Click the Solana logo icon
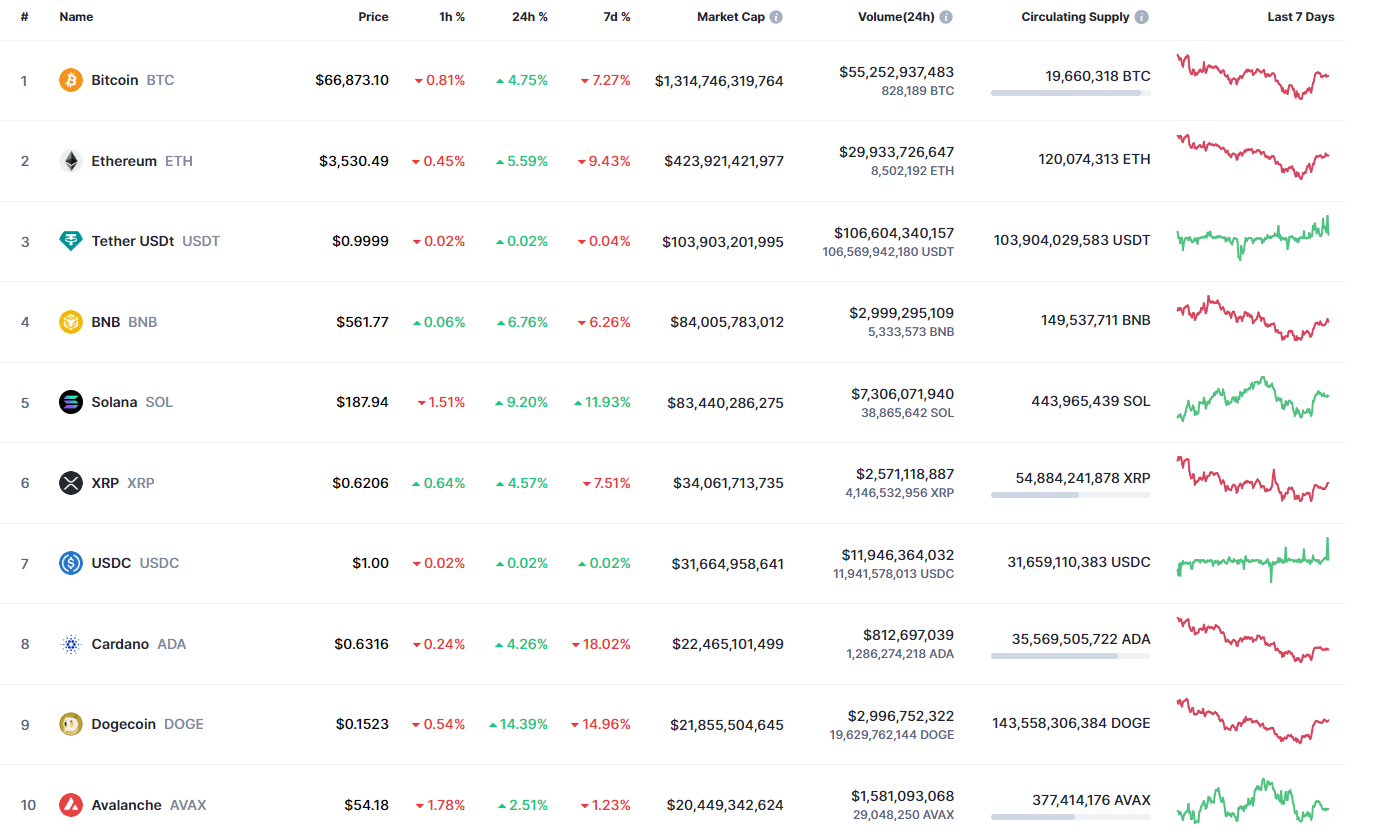 (71, 402)
